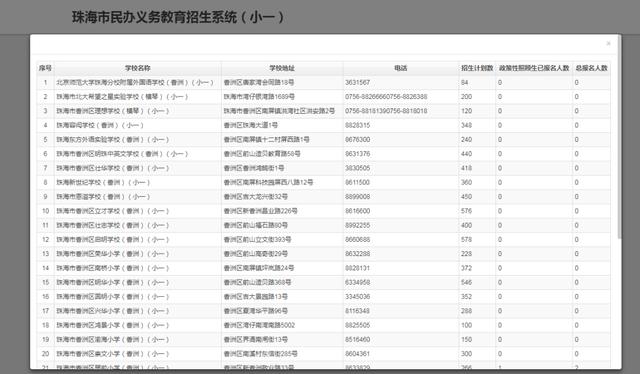
Task: Click the policy-enrollment registered count column header
Action: 534,68
